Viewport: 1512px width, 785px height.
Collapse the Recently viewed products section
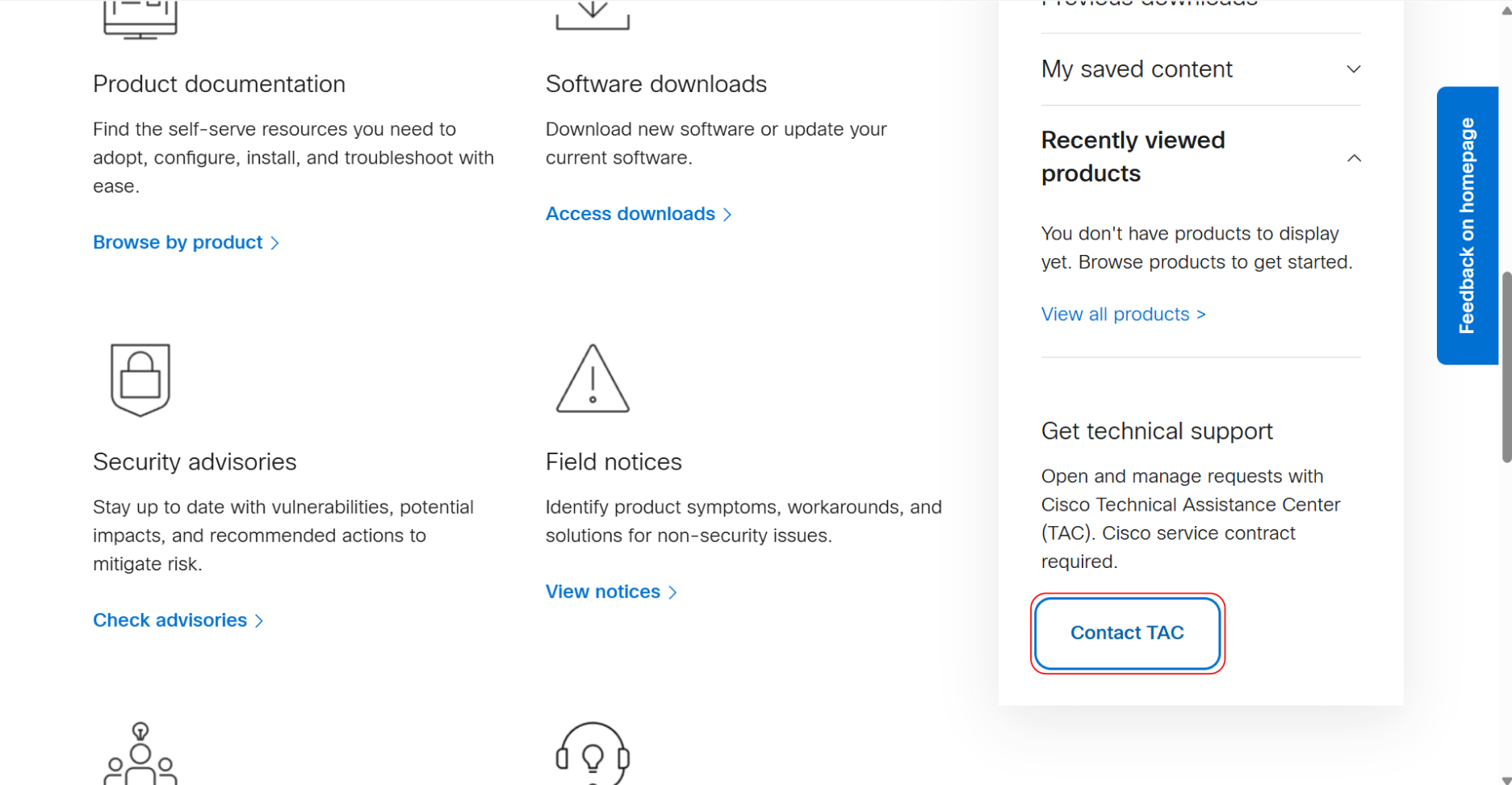[x=1354, y=158]
